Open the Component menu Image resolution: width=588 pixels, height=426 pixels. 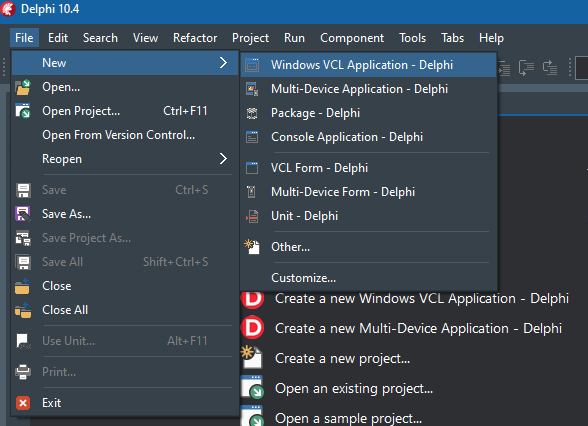(352, 38)
